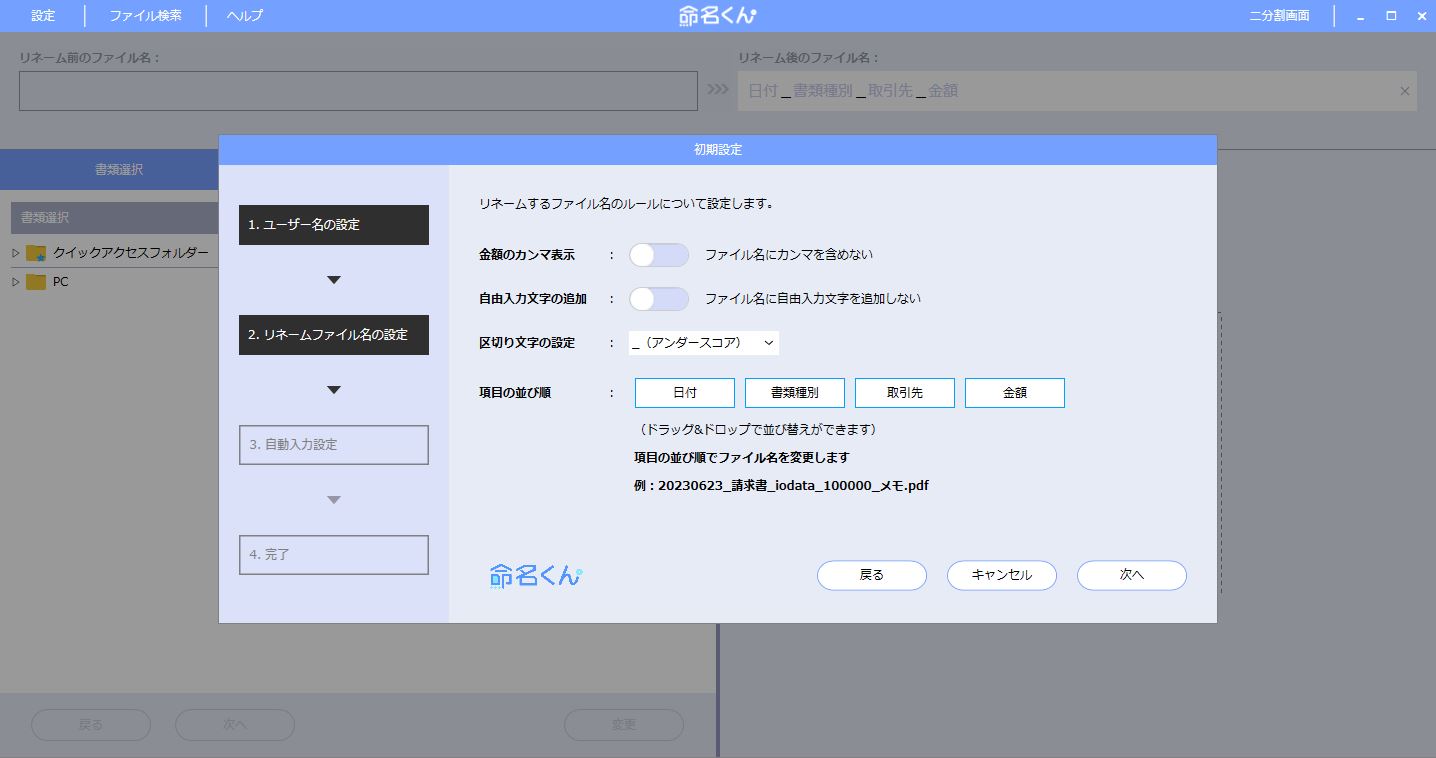Clear the rename pattern using the X icon

[1404, 90]
